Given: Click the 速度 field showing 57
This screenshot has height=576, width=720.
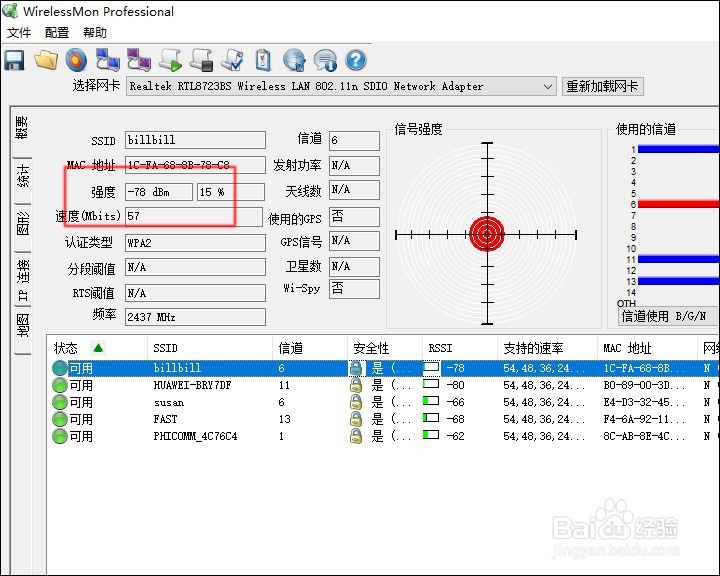Looking at the screenshot, I should (193, 216).
